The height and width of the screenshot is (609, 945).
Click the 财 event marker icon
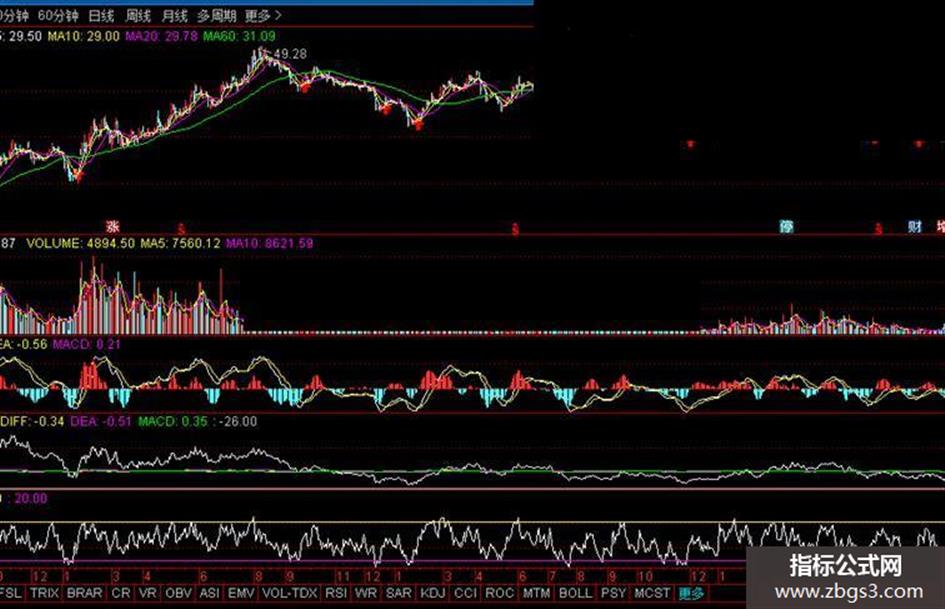pos(915,227)
